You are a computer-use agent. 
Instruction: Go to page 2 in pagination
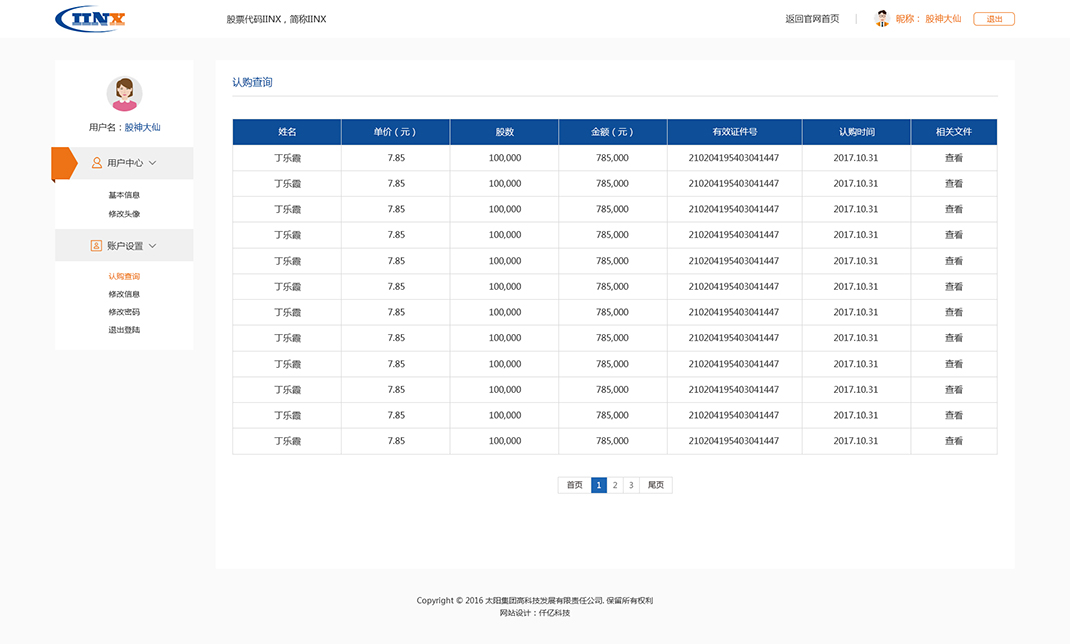(614, 484)
